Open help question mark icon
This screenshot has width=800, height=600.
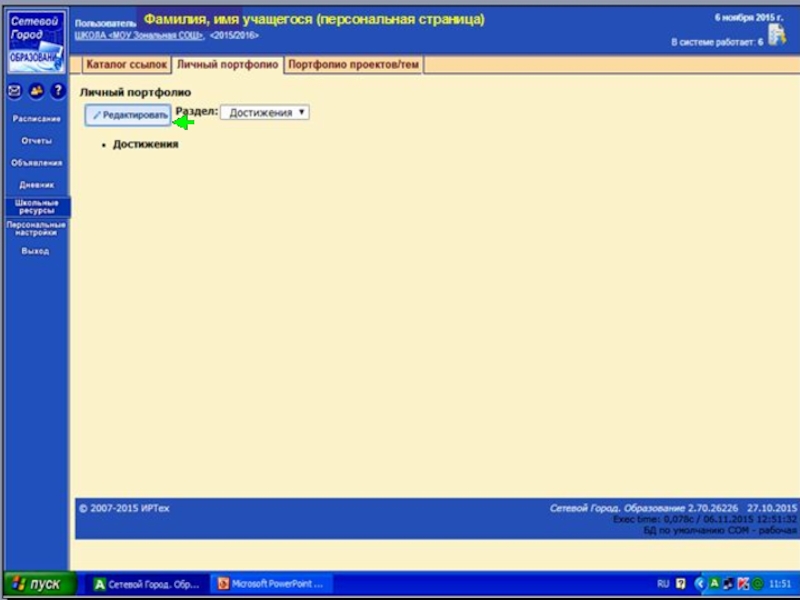tap(58, 91)
